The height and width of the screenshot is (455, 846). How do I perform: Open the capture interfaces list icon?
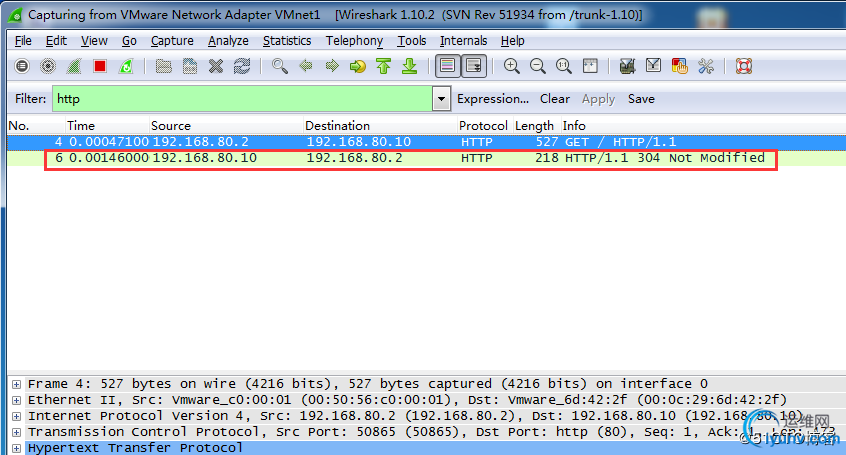tap(22, 66)
